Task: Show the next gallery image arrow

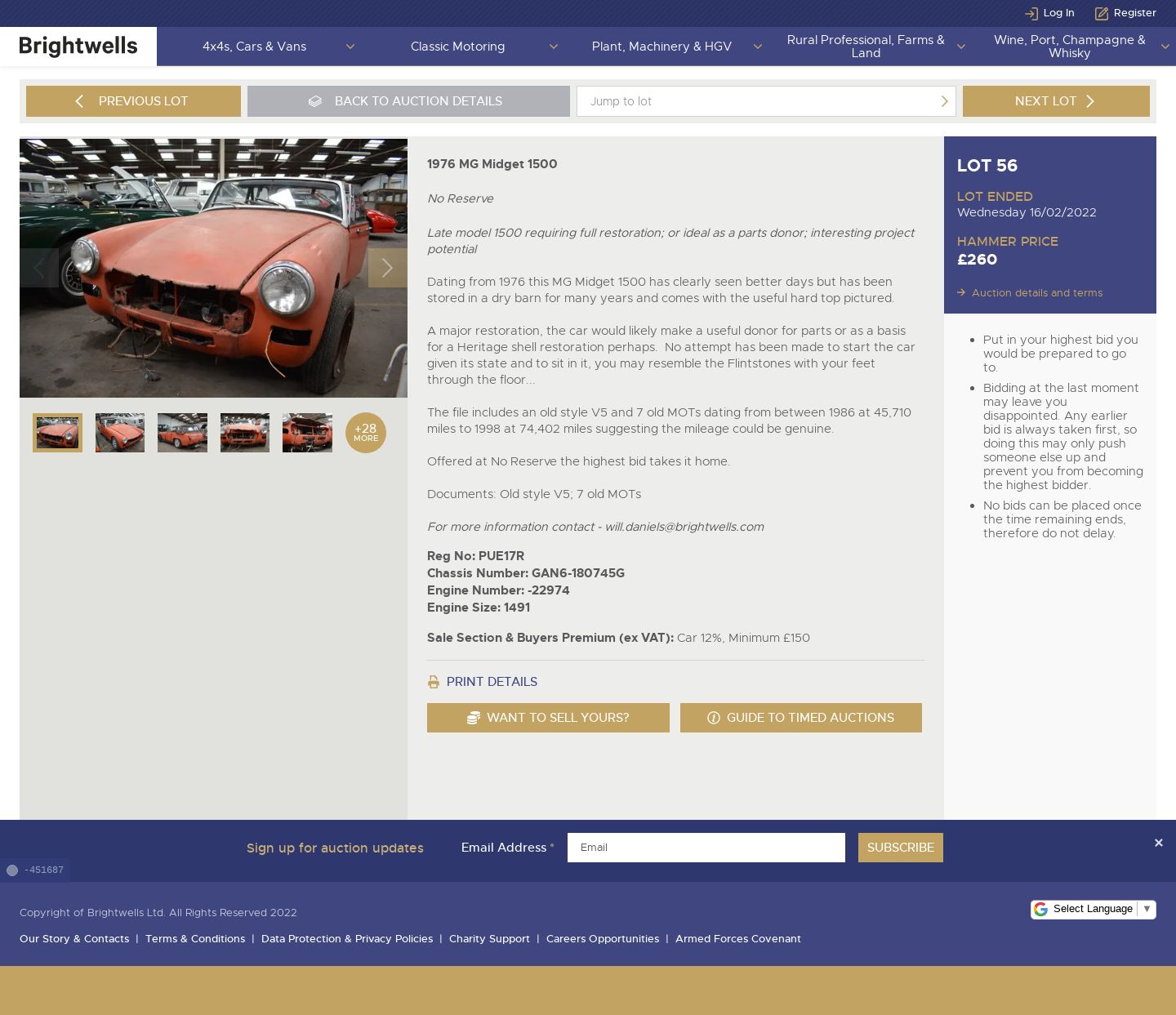Action: point(387,268)
